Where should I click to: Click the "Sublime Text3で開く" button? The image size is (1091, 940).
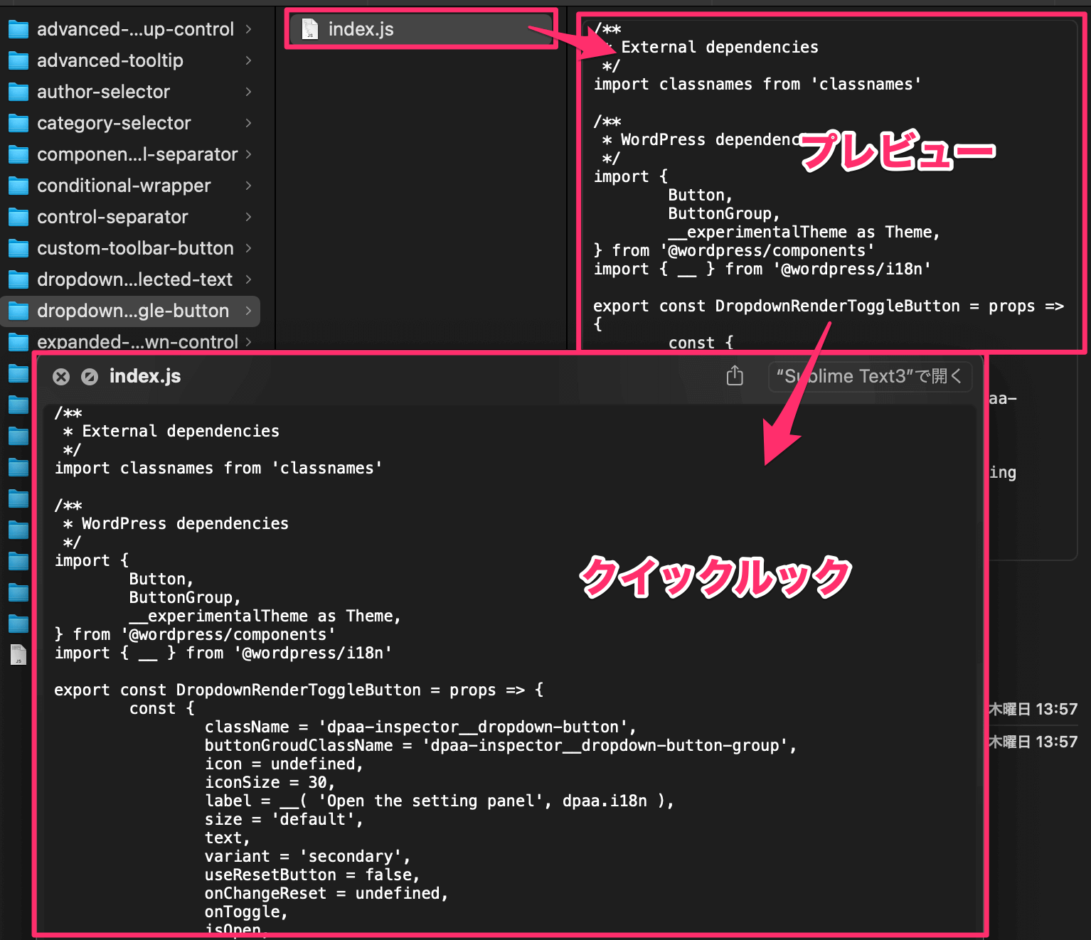(x=869, y=376)
